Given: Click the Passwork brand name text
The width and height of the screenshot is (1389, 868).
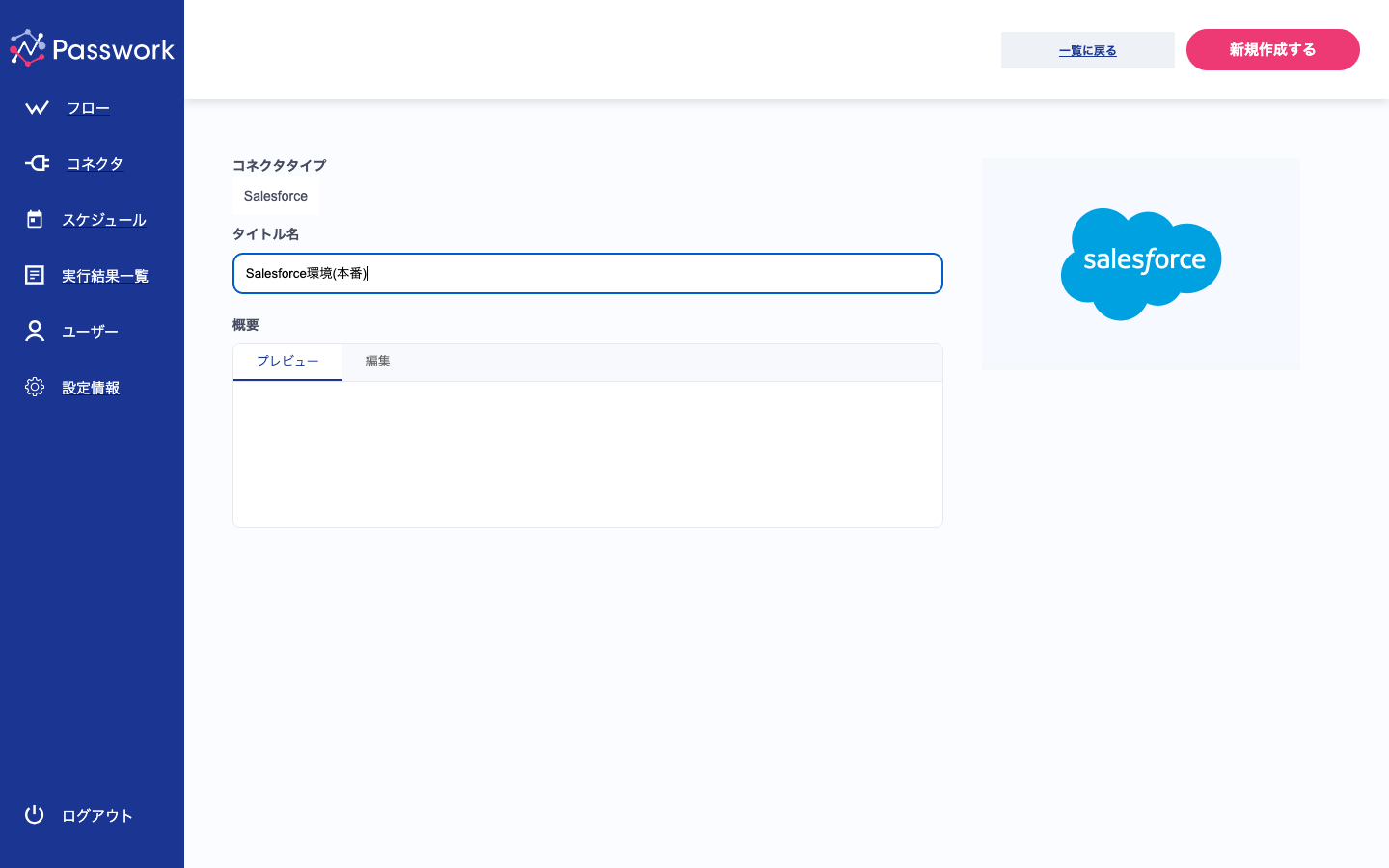Looking at the screenshot, I should (x=114, y=49).
